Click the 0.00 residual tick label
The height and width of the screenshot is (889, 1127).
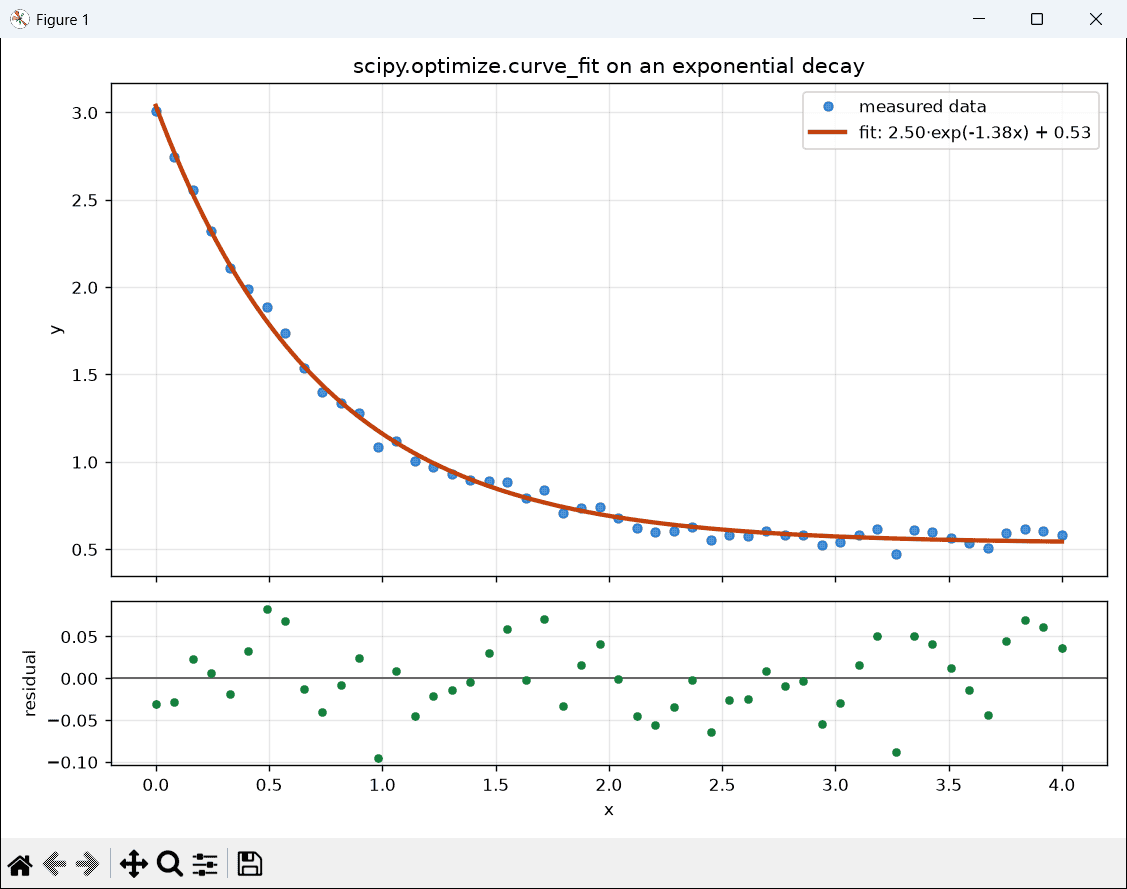(x=79, y=678)
